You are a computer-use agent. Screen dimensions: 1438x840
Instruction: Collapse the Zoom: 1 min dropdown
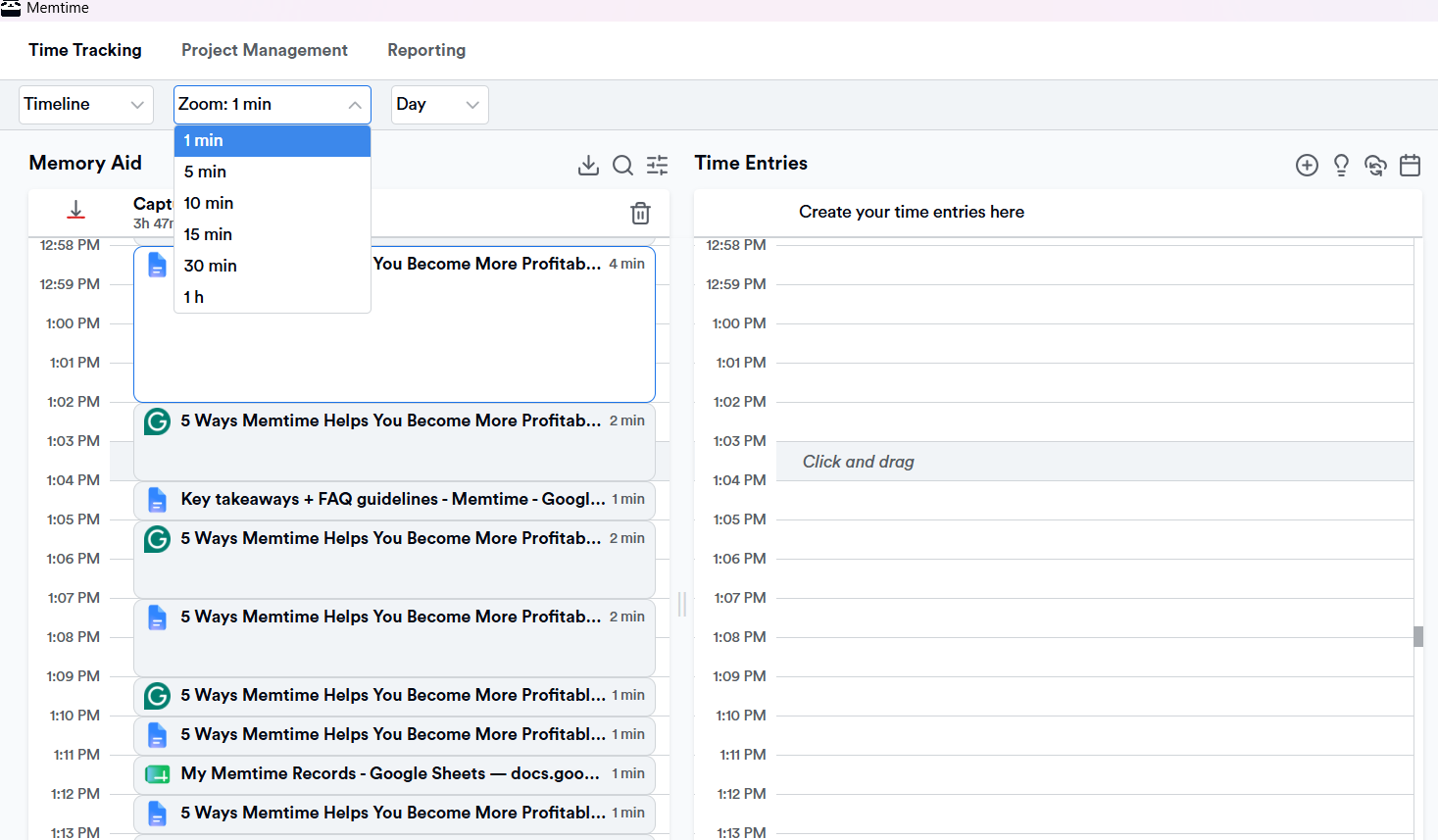point(273,105)
